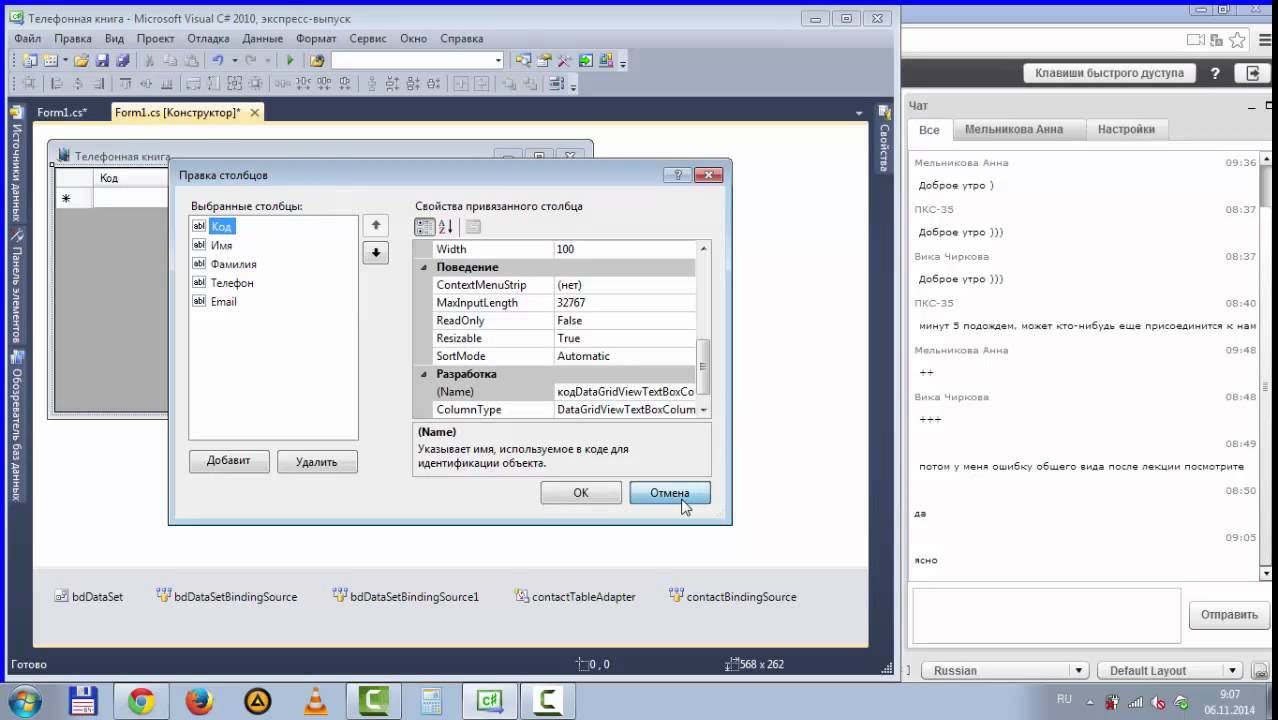Select the Все chat tab
The width and height of the screenshot is (1278, 720).
point(929,130)
